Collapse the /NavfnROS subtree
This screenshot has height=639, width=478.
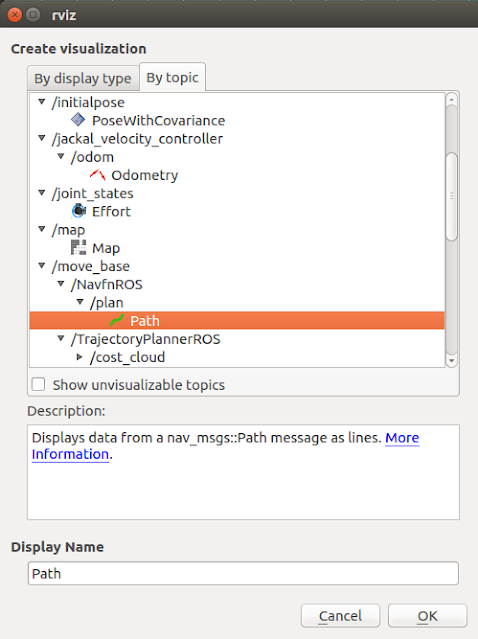(x=61, y=284)
